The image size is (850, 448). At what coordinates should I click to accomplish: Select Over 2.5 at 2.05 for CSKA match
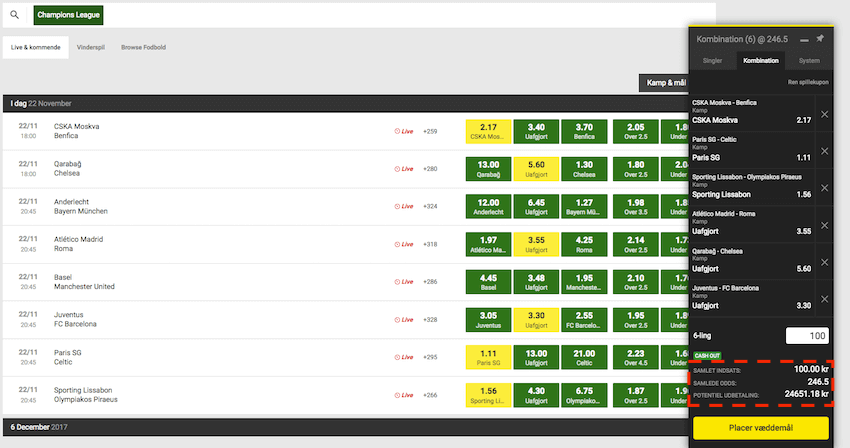(x=636, y=131)
